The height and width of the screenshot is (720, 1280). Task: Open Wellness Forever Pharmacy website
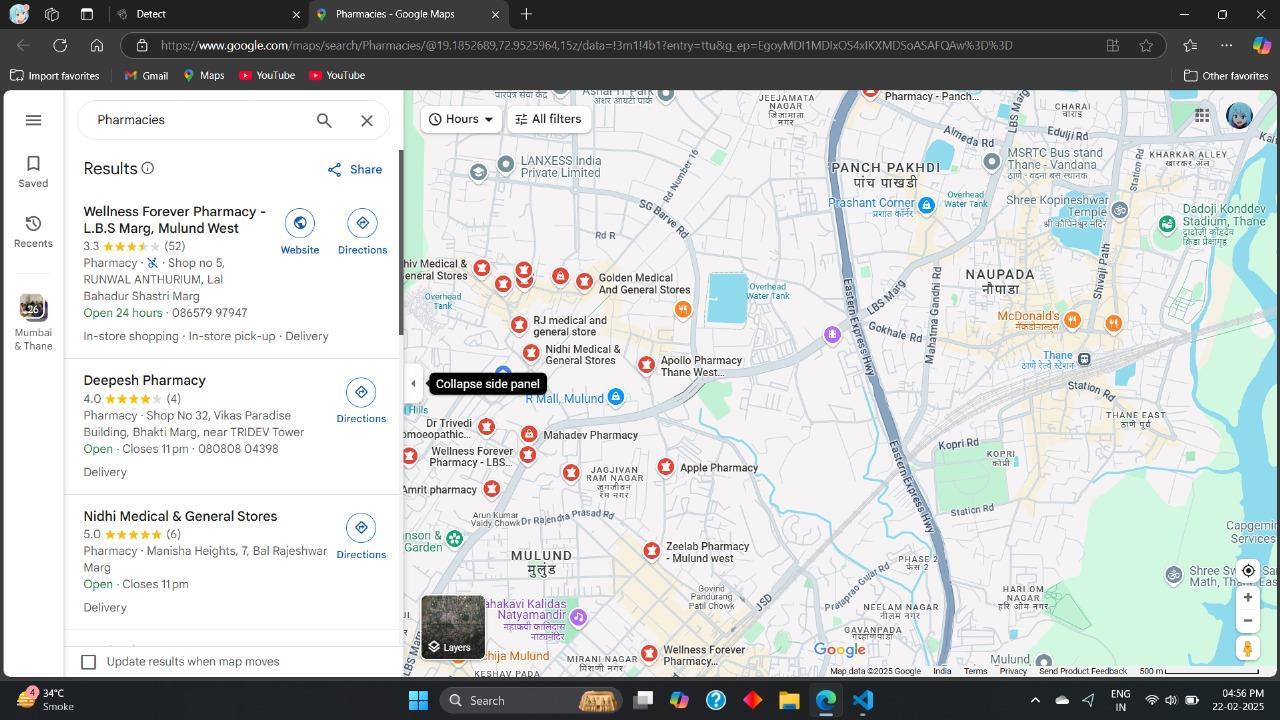click(x=299, y=232)
